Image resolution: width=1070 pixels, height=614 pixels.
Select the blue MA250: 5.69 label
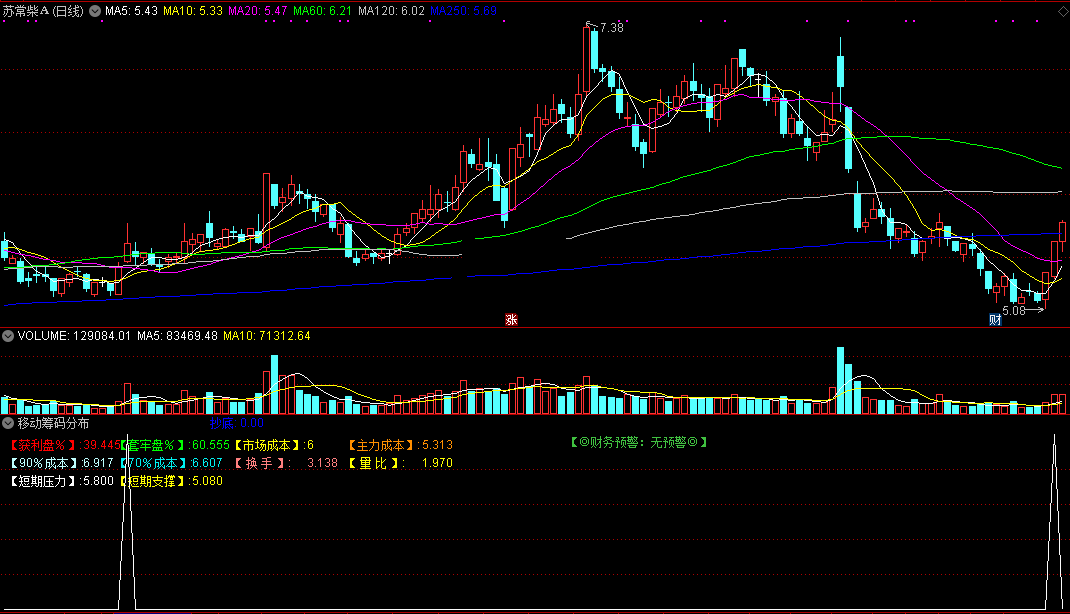(463, 11)
